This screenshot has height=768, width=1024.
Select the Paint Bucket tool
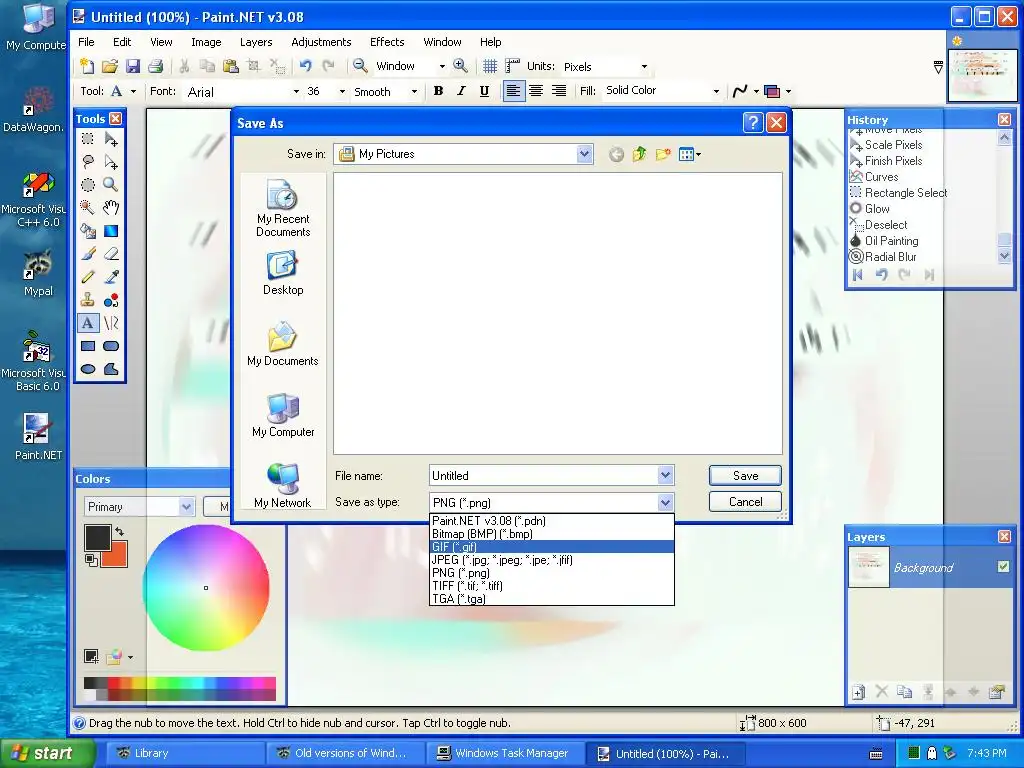tap(88, 231)
